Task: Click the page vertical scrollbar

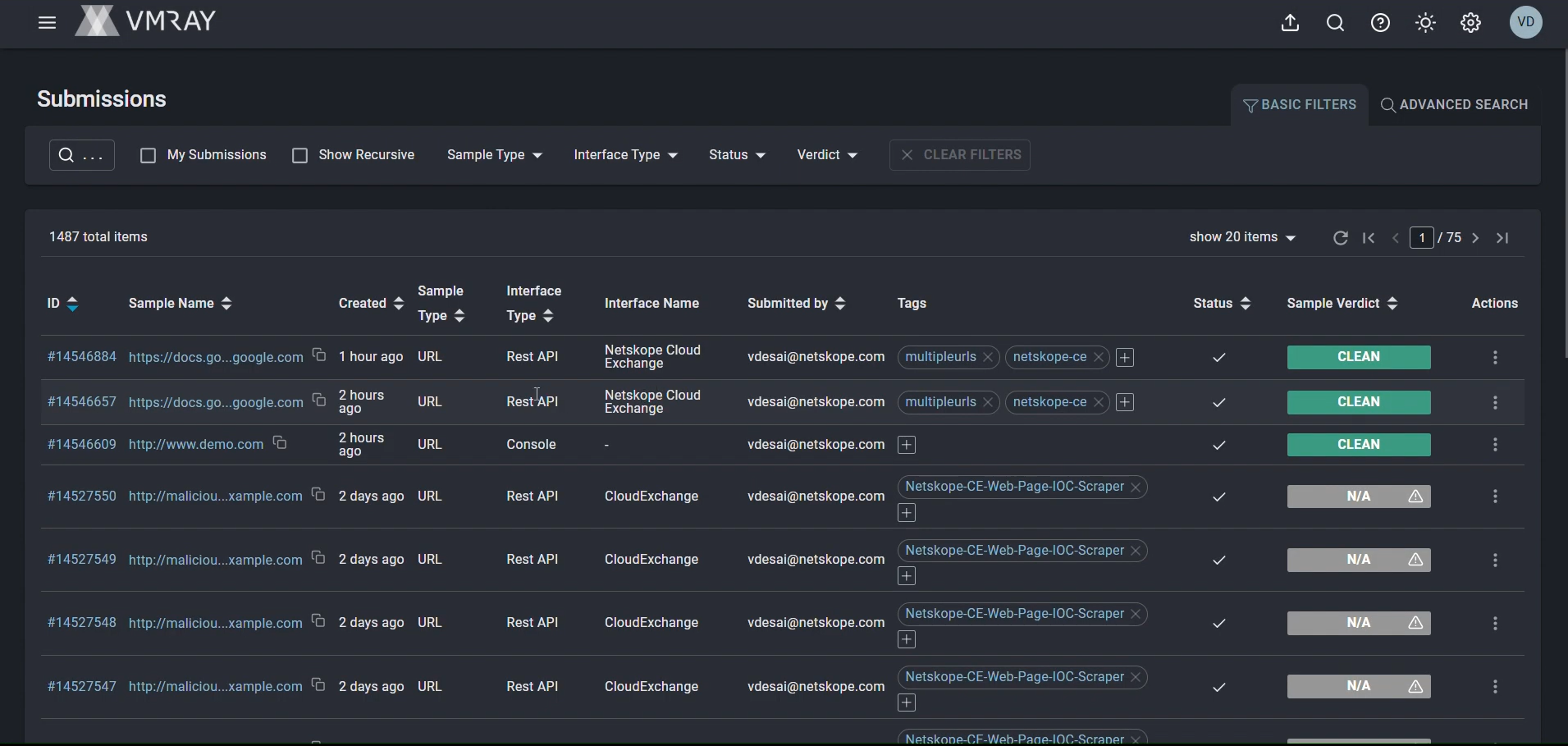Action: pyautogui.click(x=1564, y=204)
